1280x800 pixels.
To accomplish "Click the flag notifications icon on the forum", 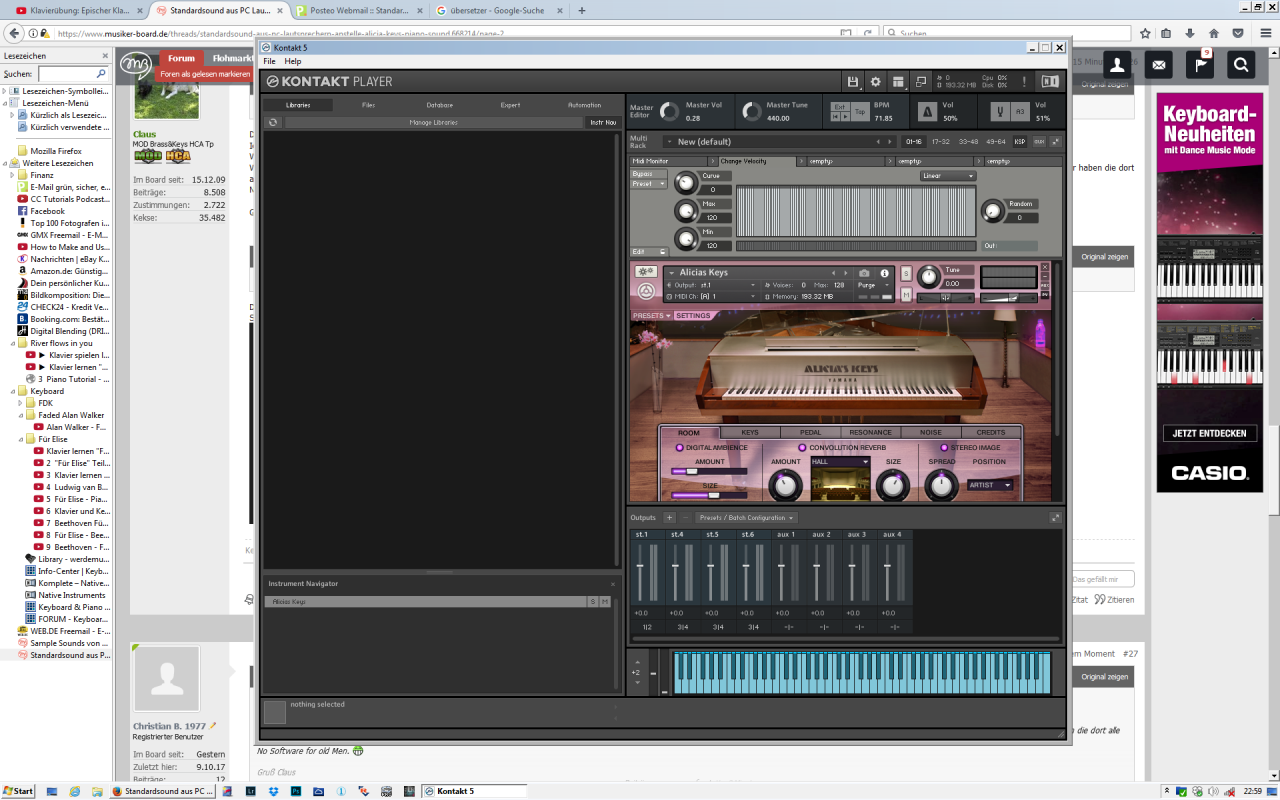I will tap(1199, 65).
